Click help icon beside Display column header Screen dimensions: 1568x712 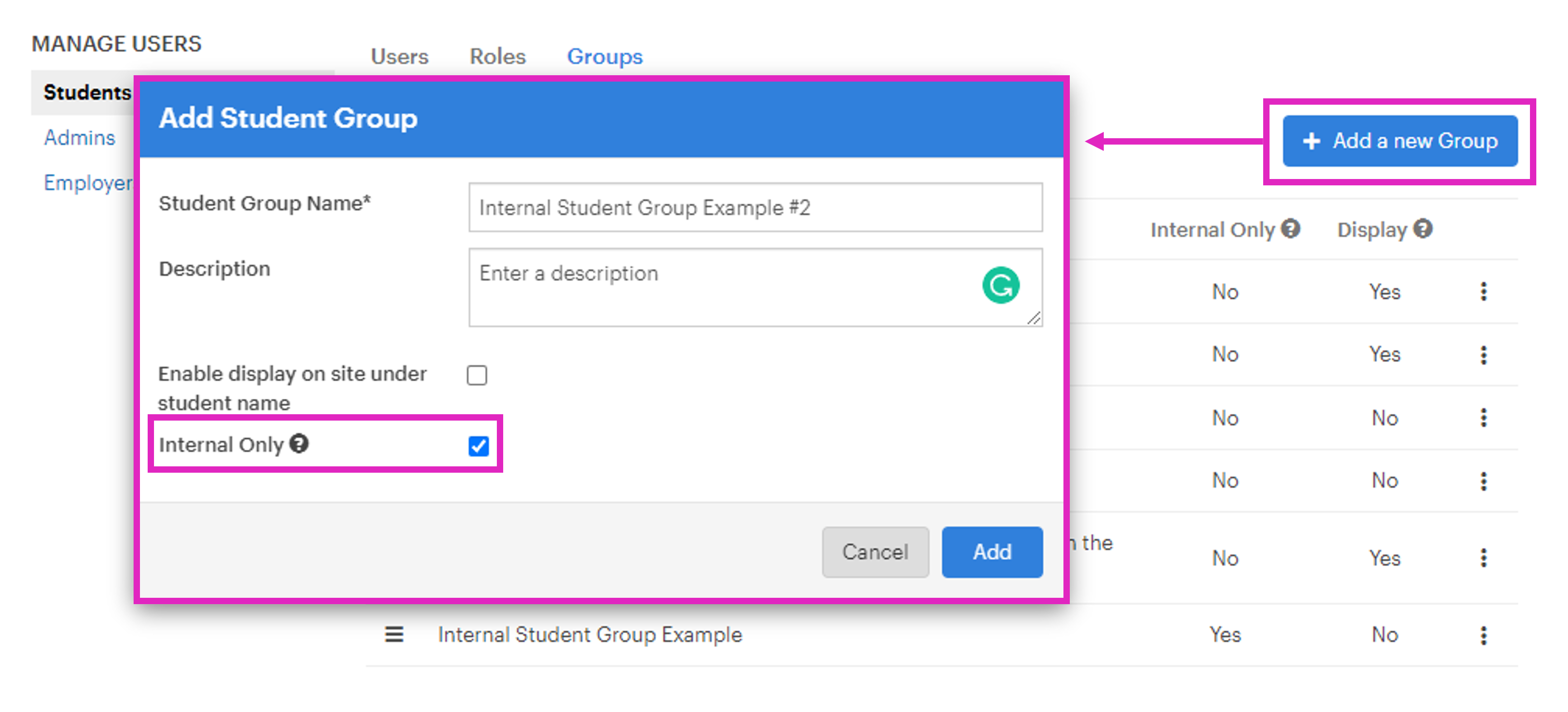tap(1423, 229)
